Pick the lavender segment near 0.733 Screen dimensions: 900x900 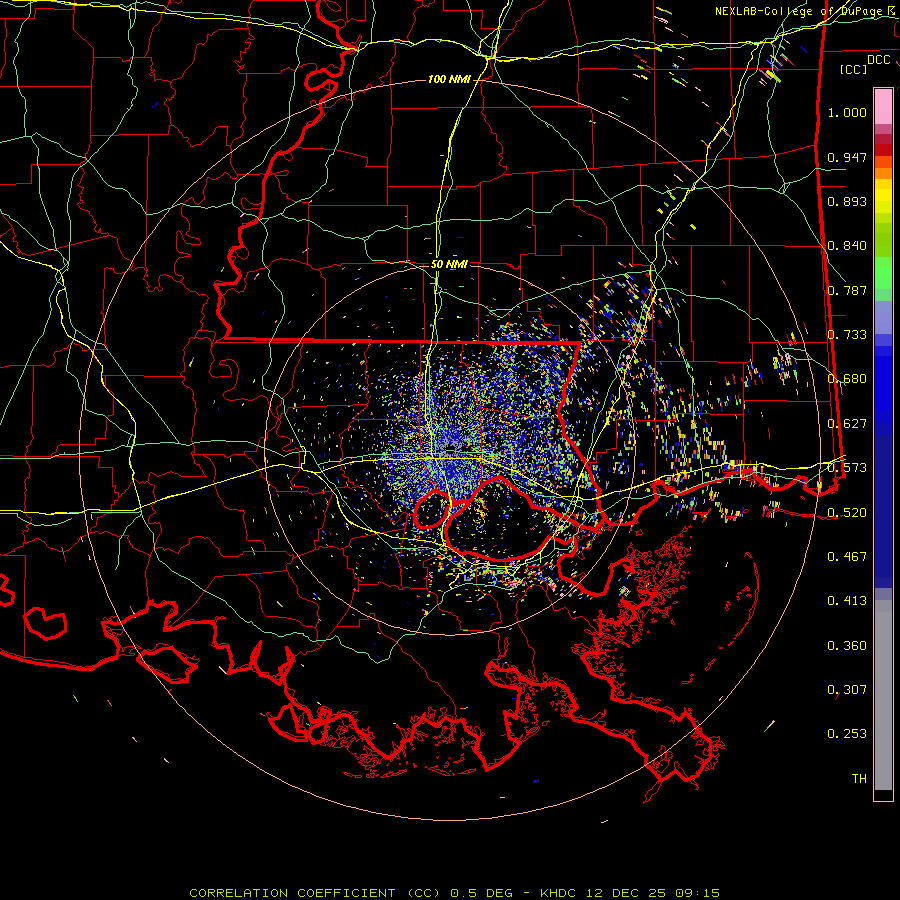[x=883, y=317]
